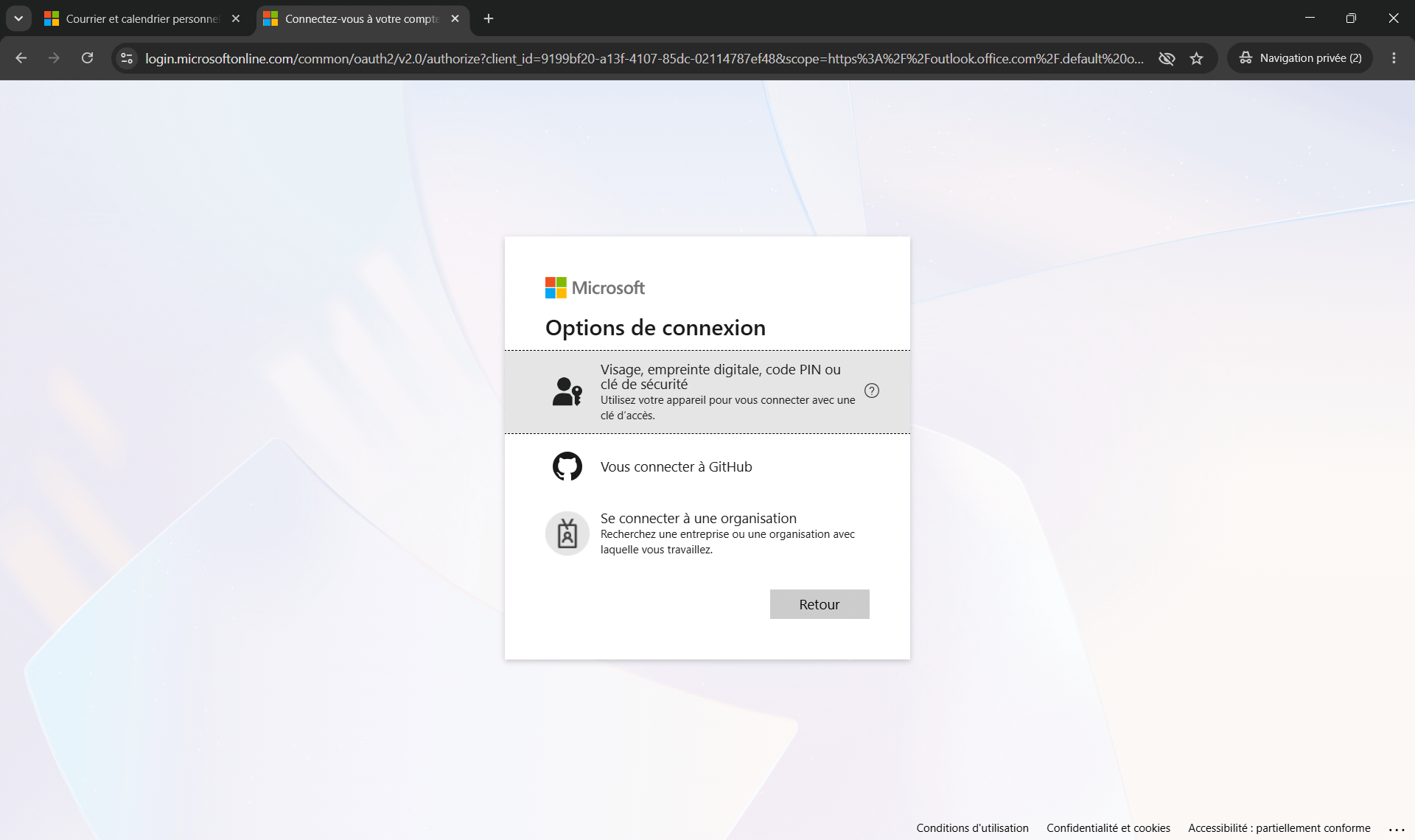Restore down the browser window
Image resolution: width=1415 pixels, height=840 pixels.
coord(1351,18)
